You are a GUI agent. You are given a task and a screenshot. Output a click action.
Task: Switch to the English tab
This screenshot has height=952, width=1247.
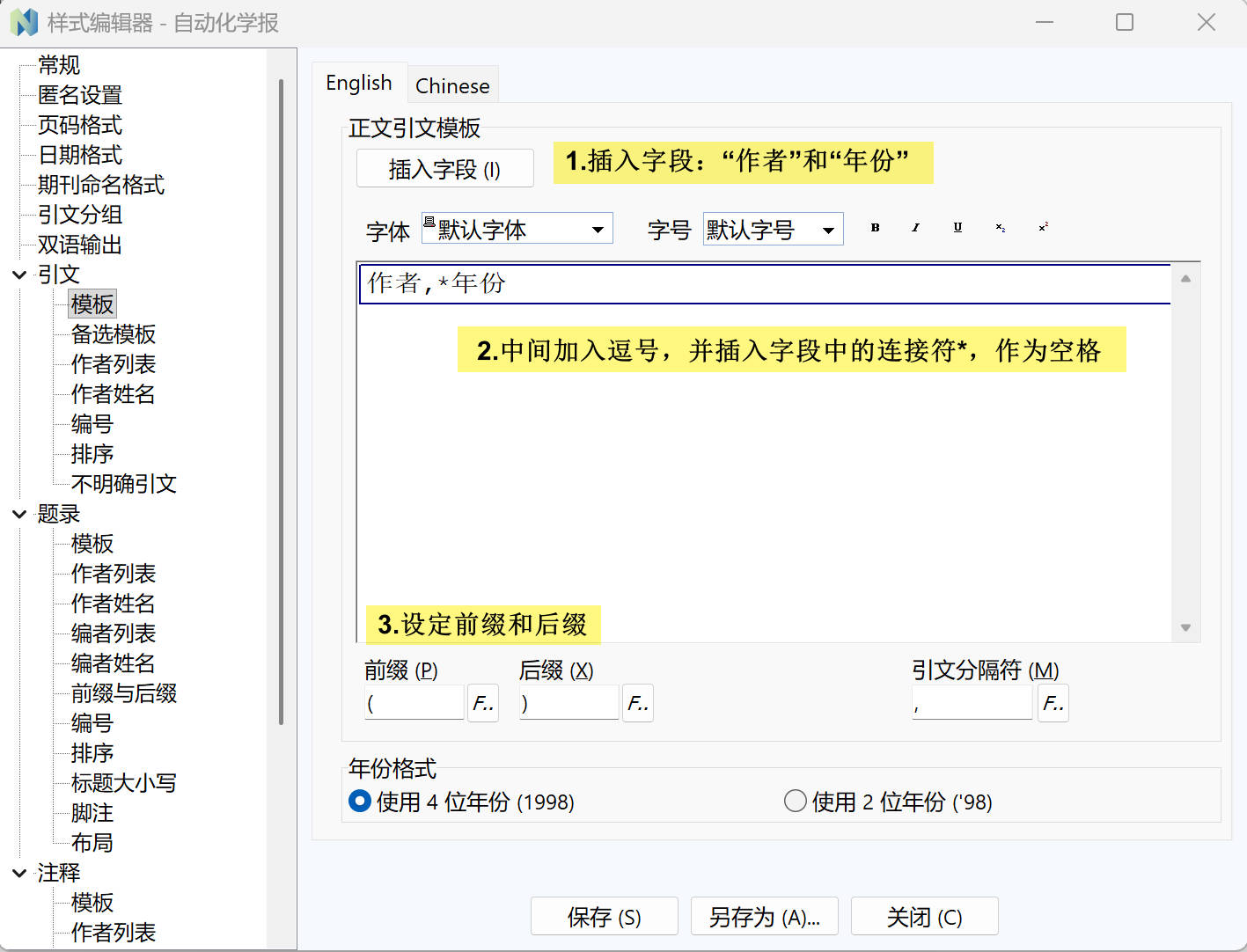point(358,82)
